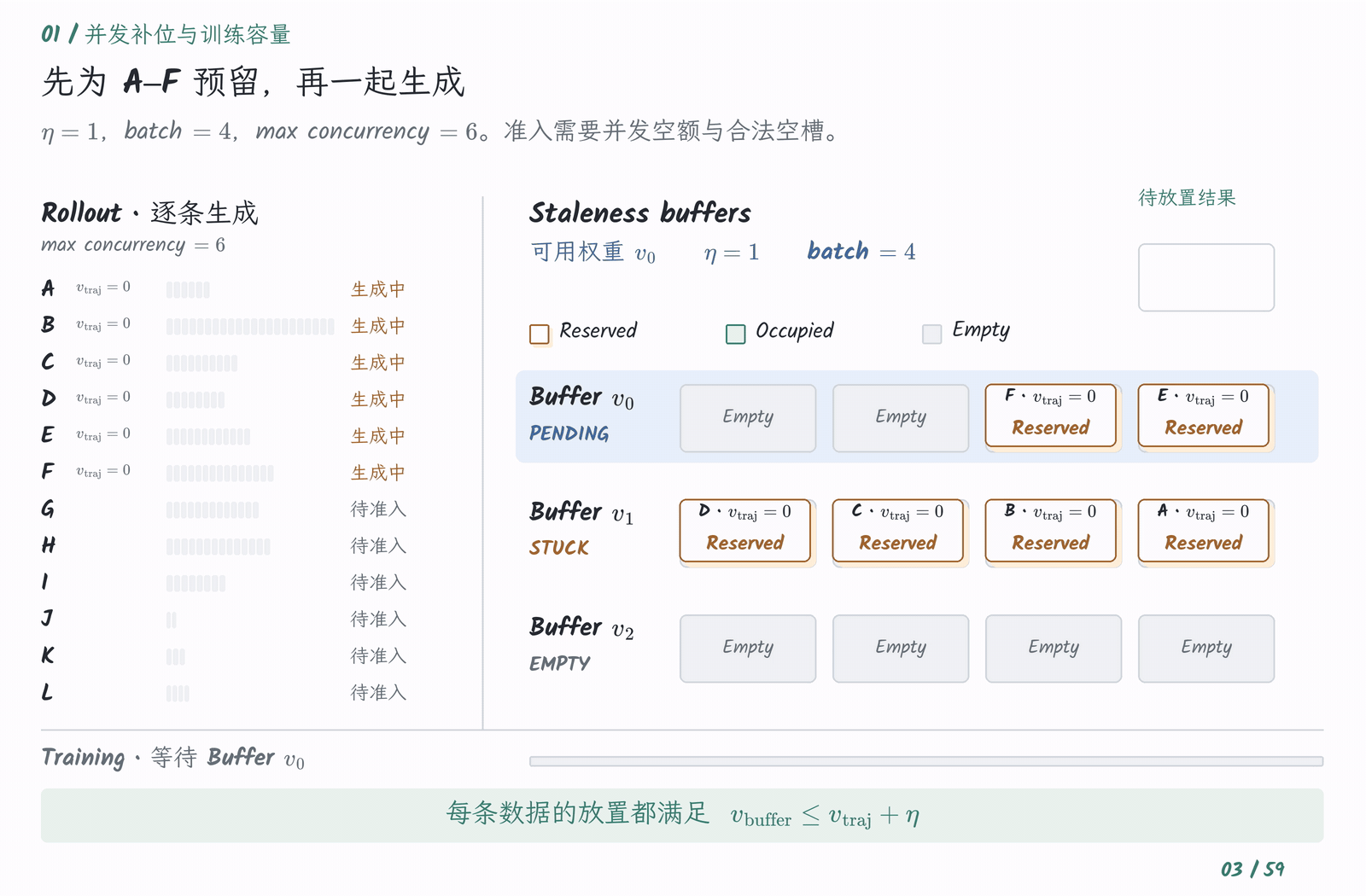Image resolution: width=1366 pixels, height=896 pixels.
Task: Click rollout row label H
Action: [49, 545]
